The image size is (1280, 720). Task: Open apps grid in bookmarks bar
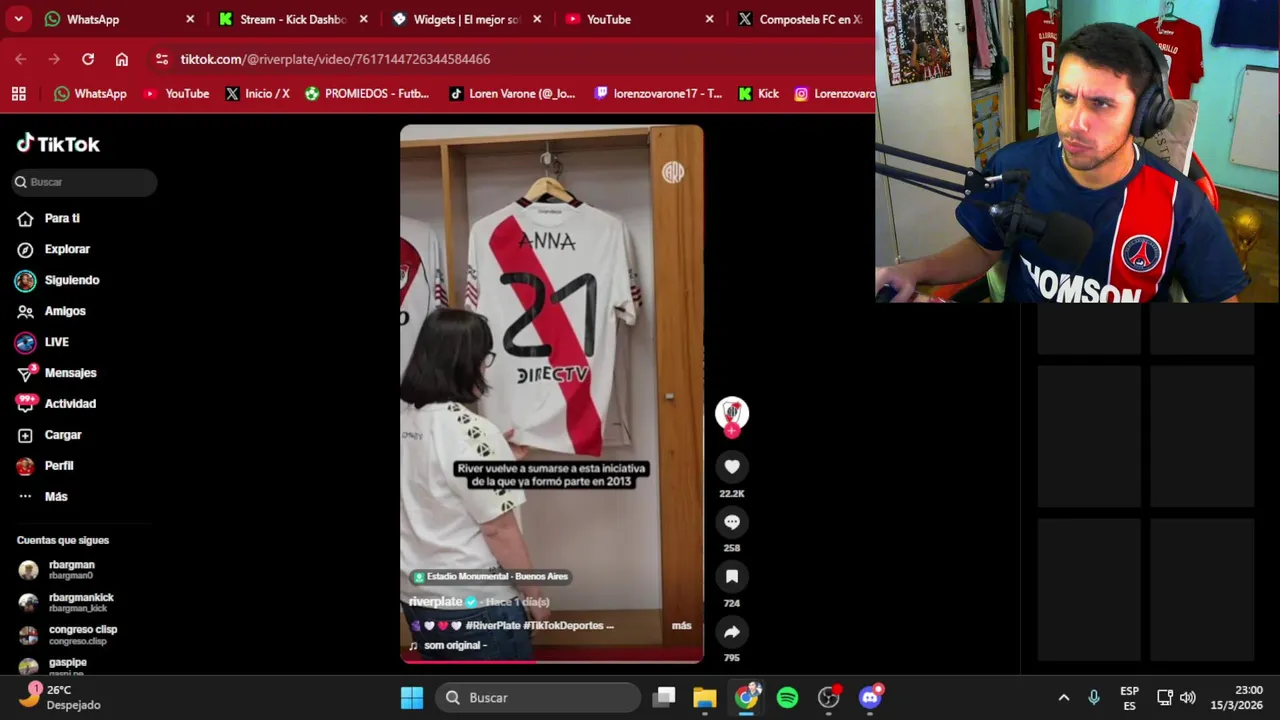(x=18, y=94)
